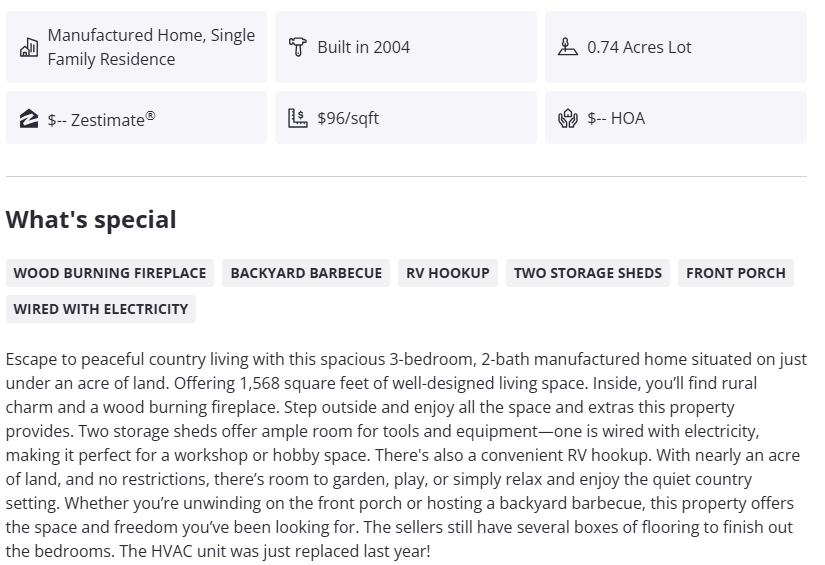Select the Backyard Barbecue tag
825x565 pixels.
[306, 273]
